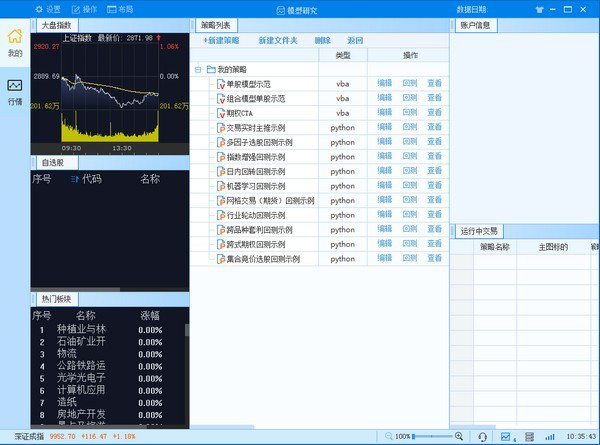
Task: Click the signal bars icon in status bar
Action: pyautogui.click(x=550, y=437)
